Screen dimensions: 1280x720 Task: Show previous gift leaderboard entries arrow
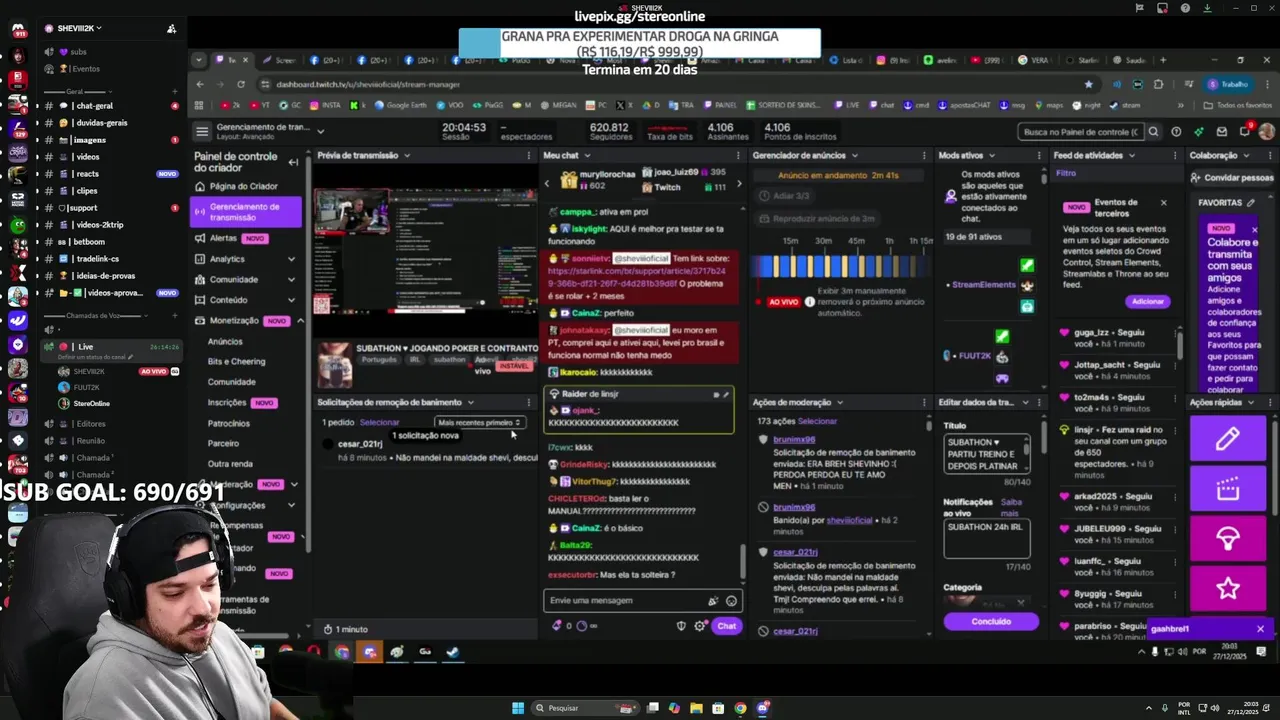click(546, 183)
